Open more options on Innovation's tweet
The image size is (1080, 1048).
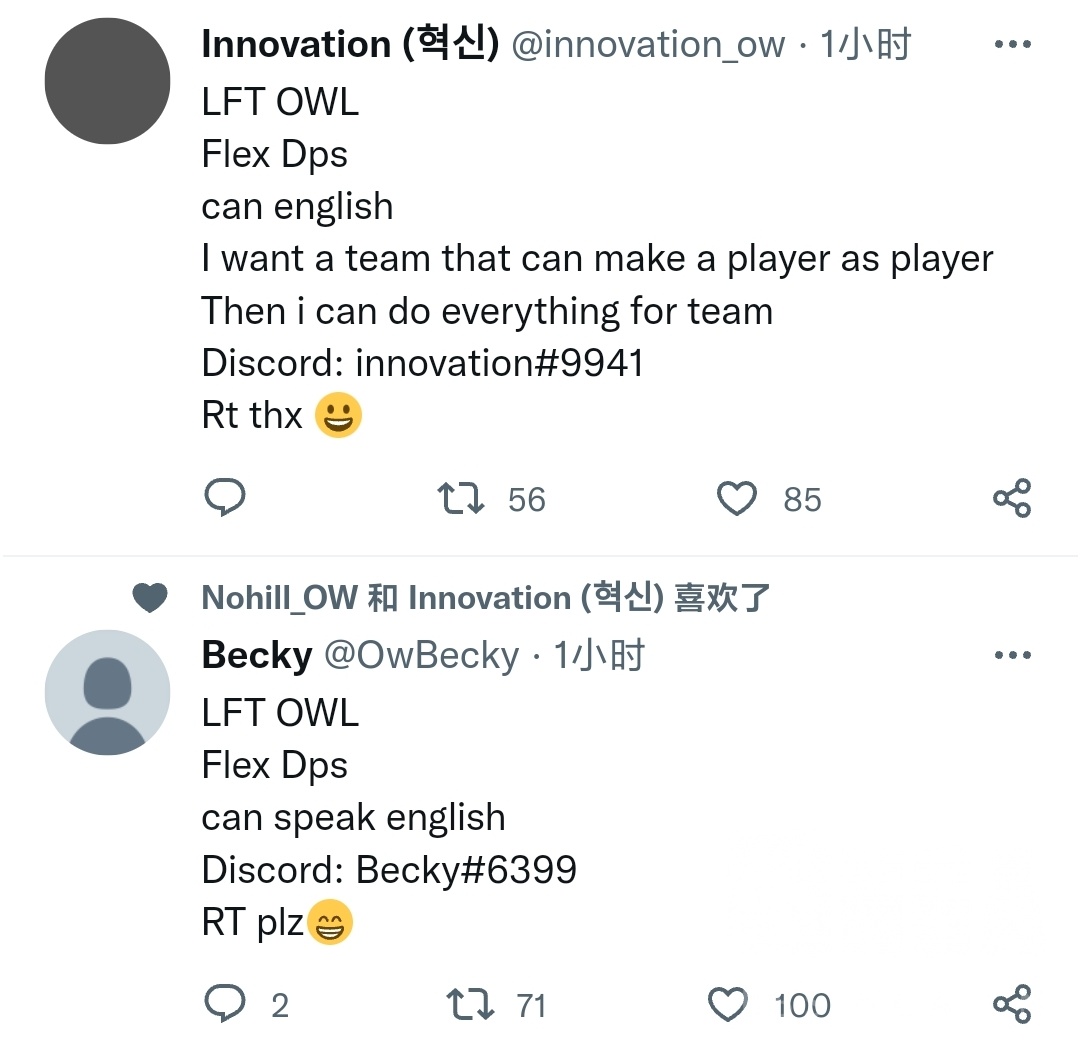tap(1012, 45)
